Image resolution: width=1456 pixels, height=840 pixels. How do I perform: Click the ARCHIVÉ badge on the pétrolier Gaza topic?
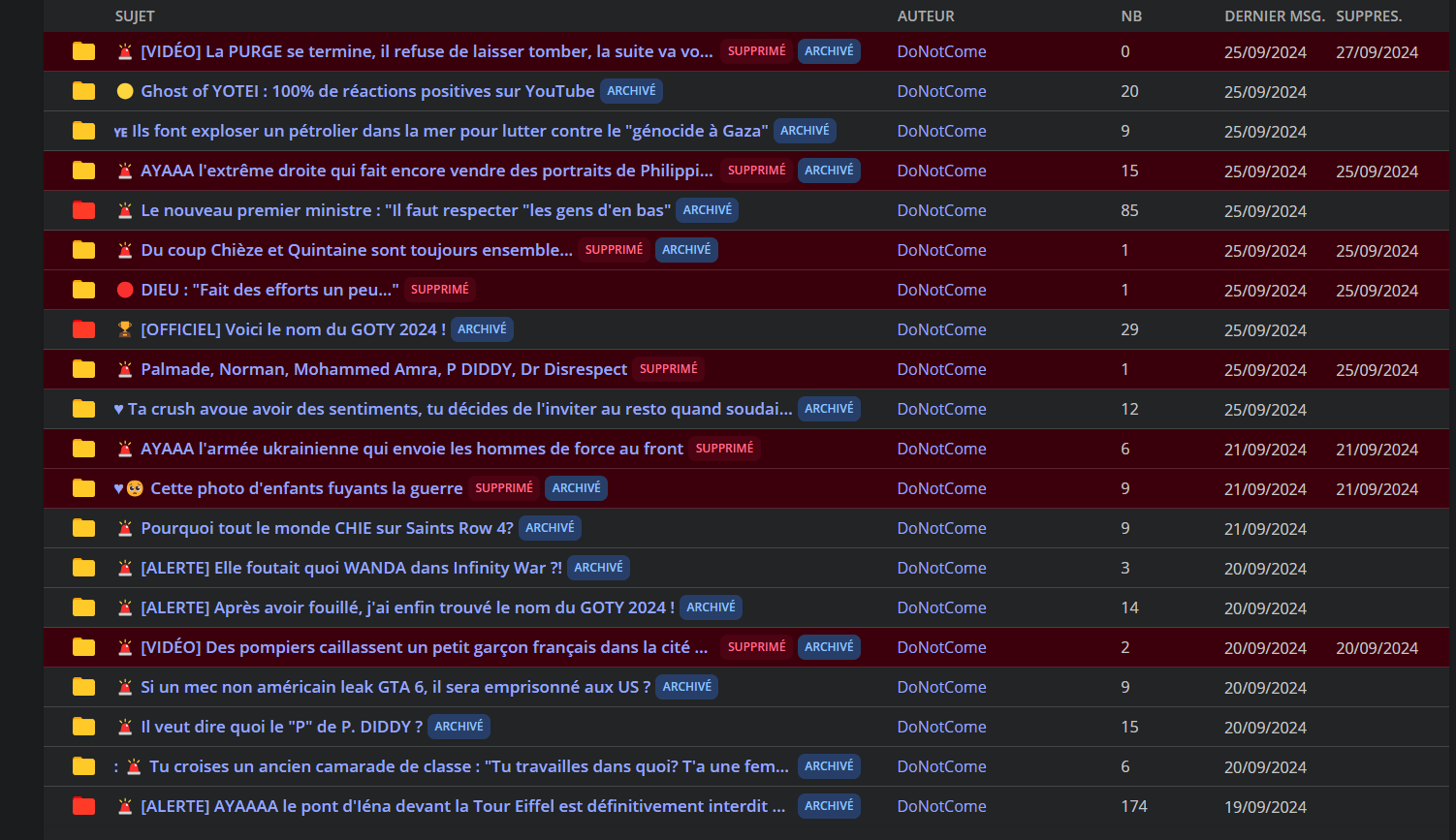(805, 131)
